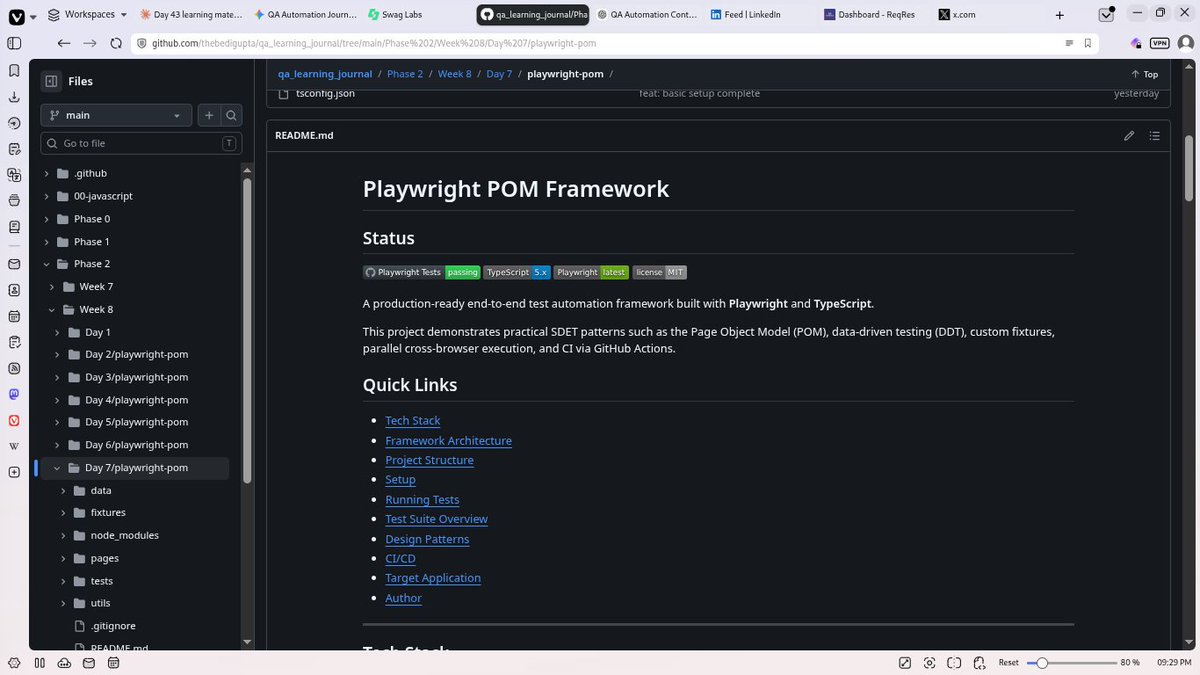1200x675 pixels.
Task: Collapse the Week 8 folder
Action: (x=52, y=310)
